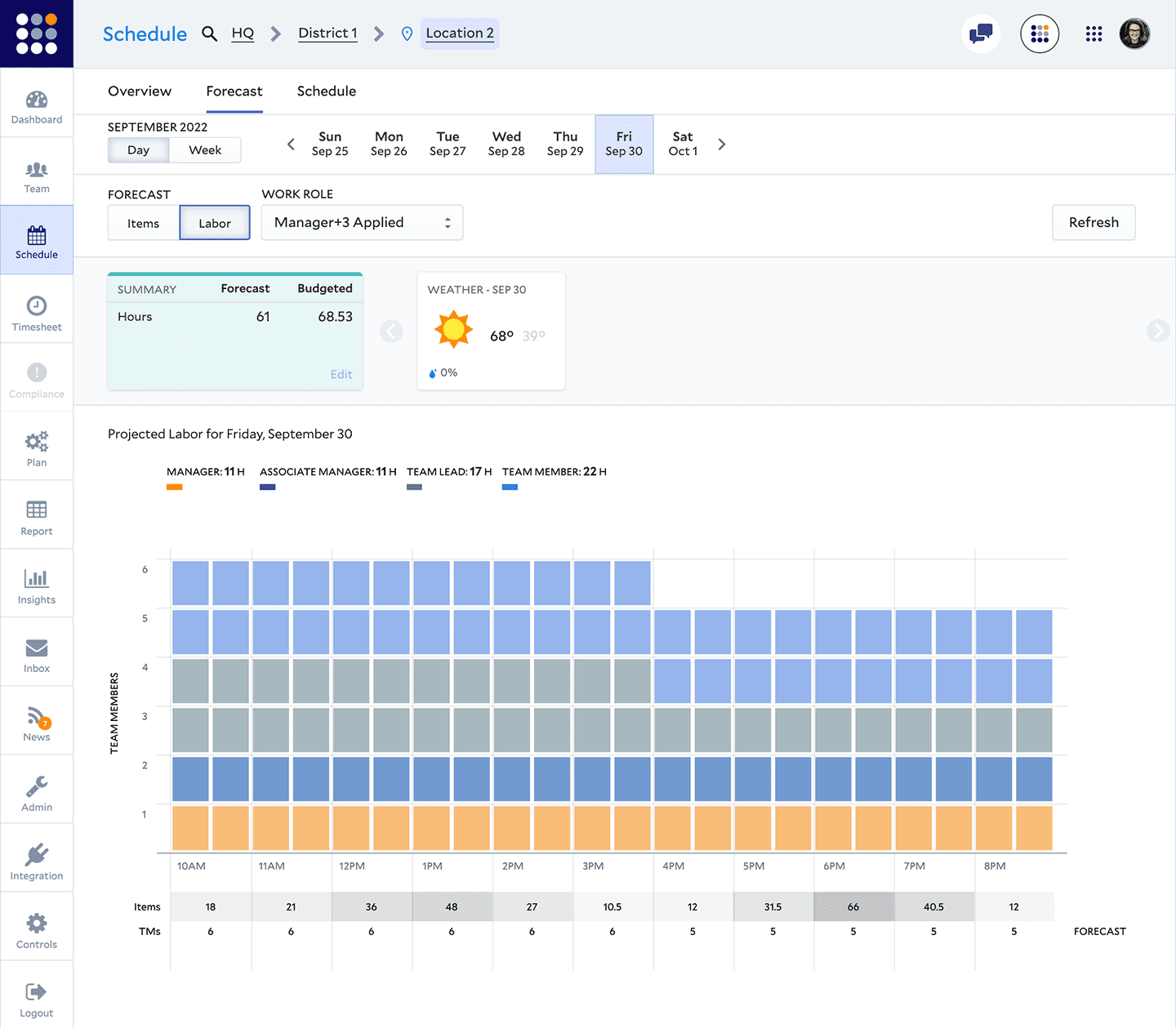Switch to Day view
The image size is (1176, 1028).
(x=139, y=150)
